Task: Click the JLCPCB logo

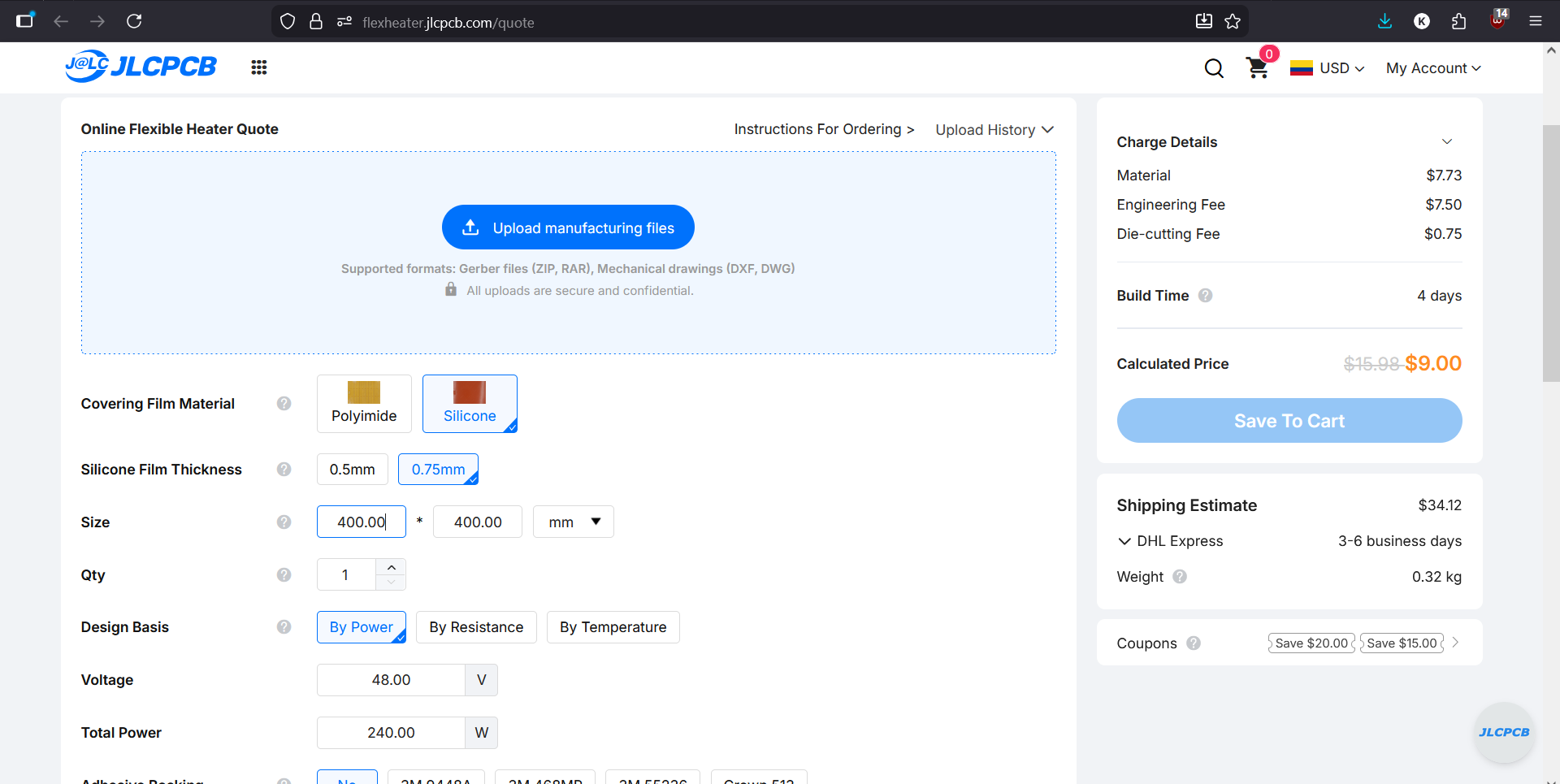Action: 141,67
